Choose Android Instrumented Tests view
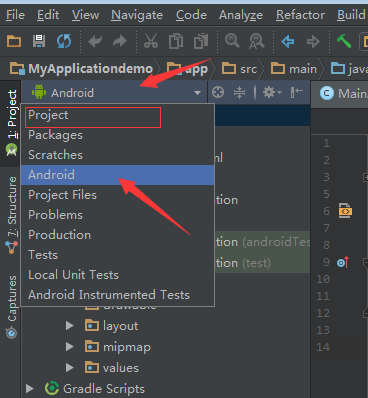Image resolution: width=368 pixels, height=398 pixels. [117, 295]
